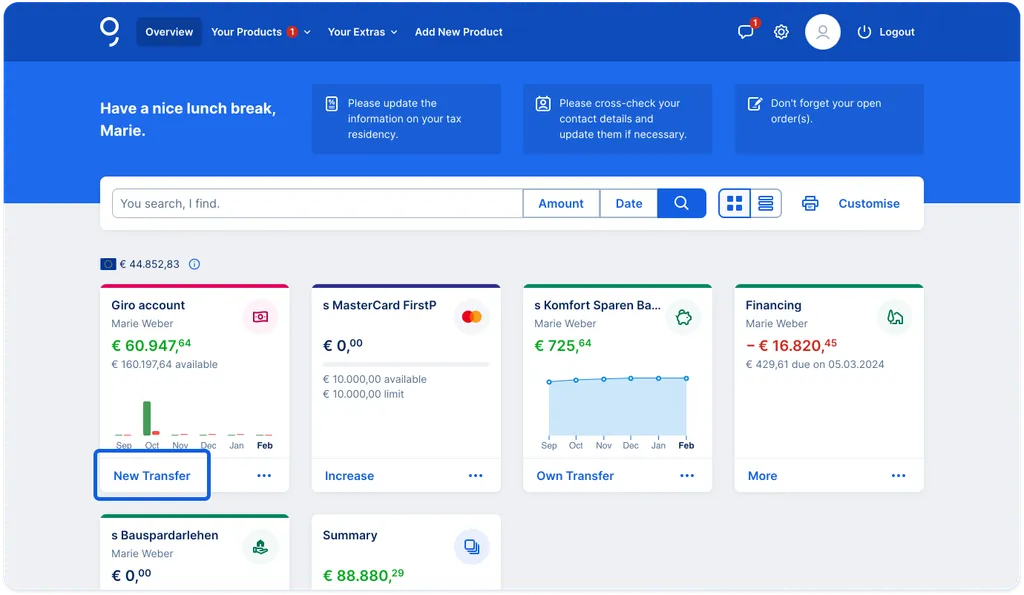Image resolution: width=1024 pixels, height=595 pixels.
Task: Click the green October bar in Giro chart
Action: point(147,418)
